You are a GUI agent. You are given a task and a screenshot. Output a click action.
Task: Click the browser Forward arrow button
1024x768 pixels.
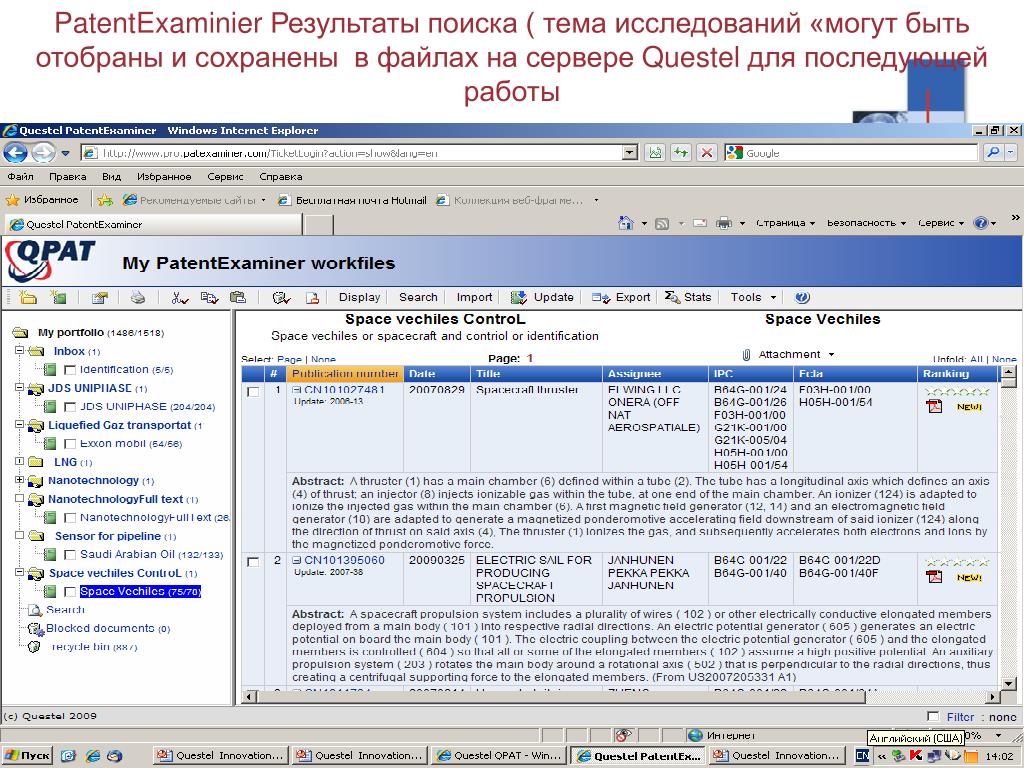pos(43,153)
